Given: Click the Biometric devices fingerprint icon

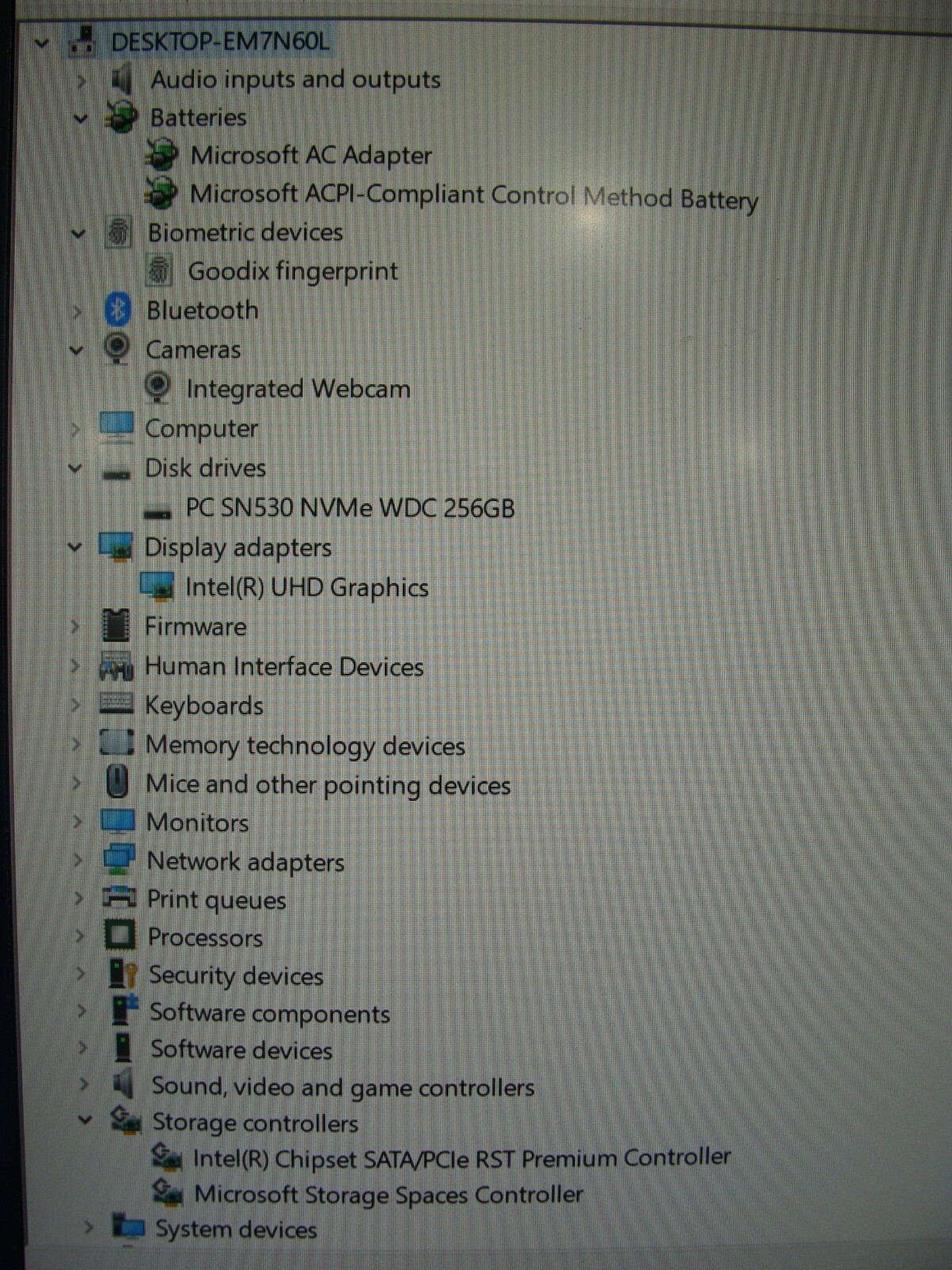Looking at the screenshot, I should click(117, 232).
